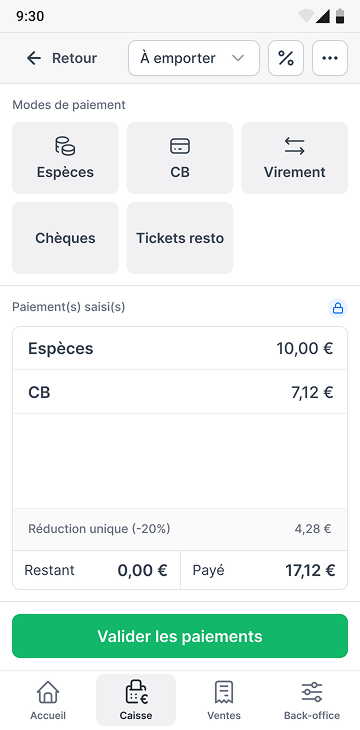Select Espèces coins payment icon
Image resolution: width=360 pixels, height=730 pixels.
65,146
